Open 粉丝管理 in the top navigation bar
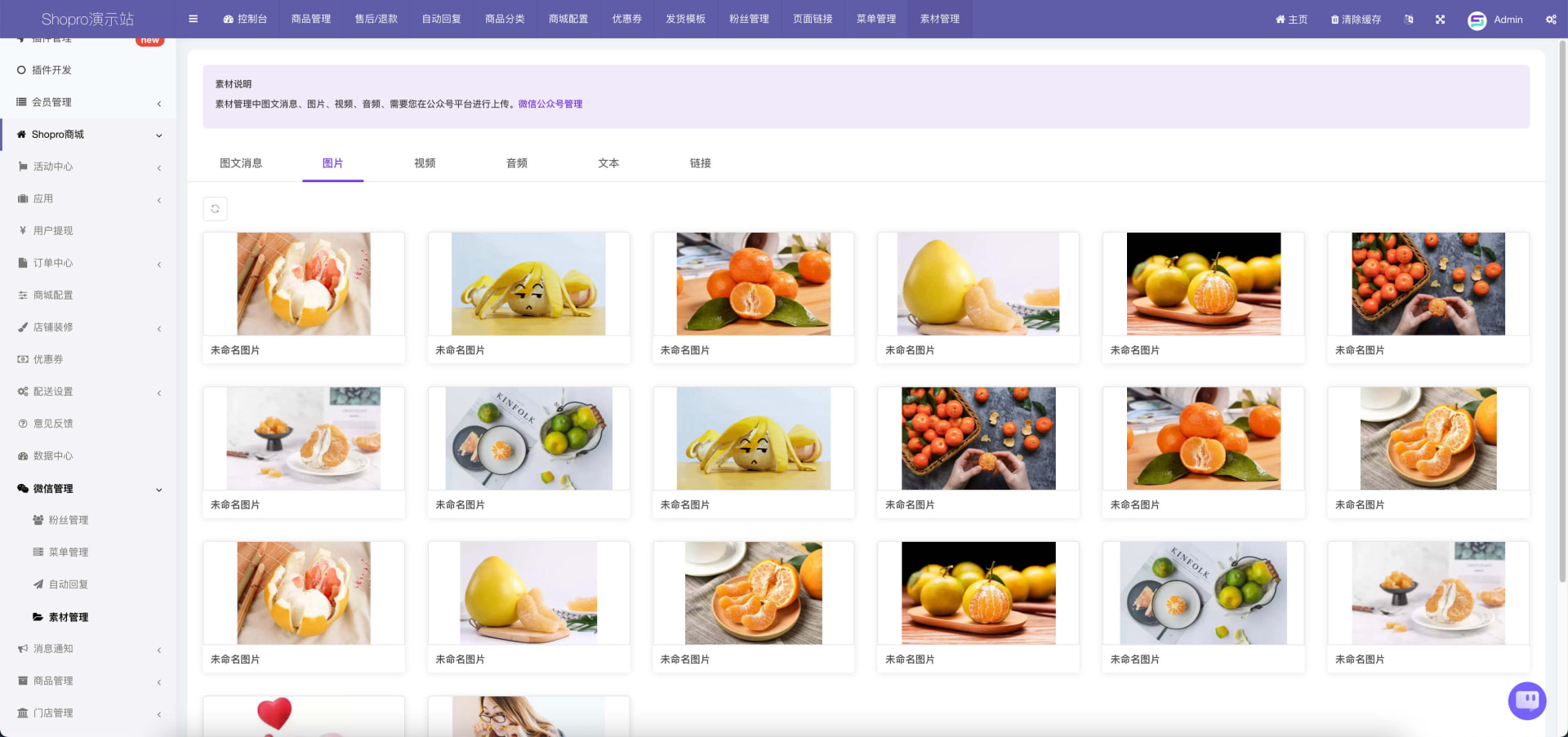 (749, 19)
